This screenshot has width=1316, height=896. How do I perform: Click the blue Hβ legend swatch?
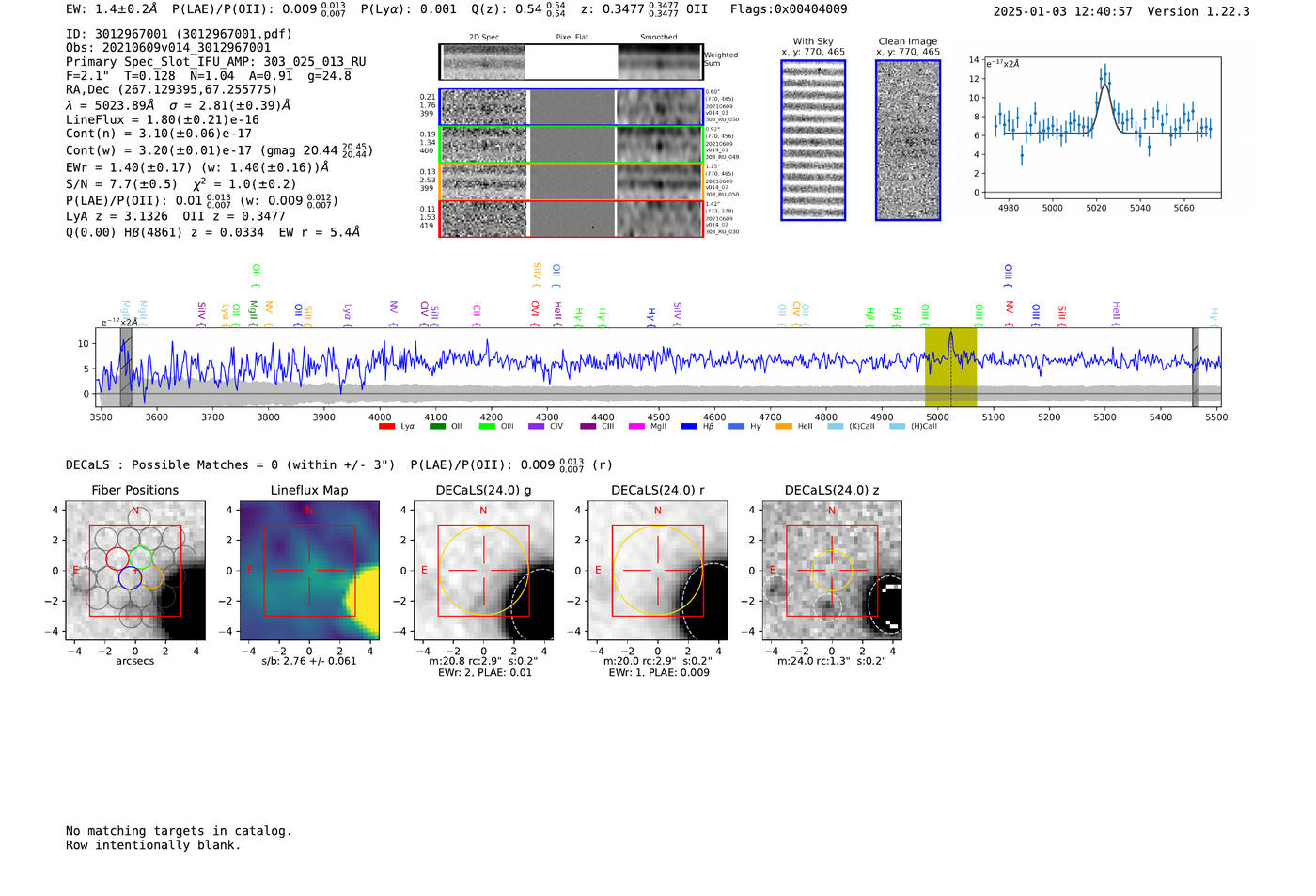coord(689,426)
